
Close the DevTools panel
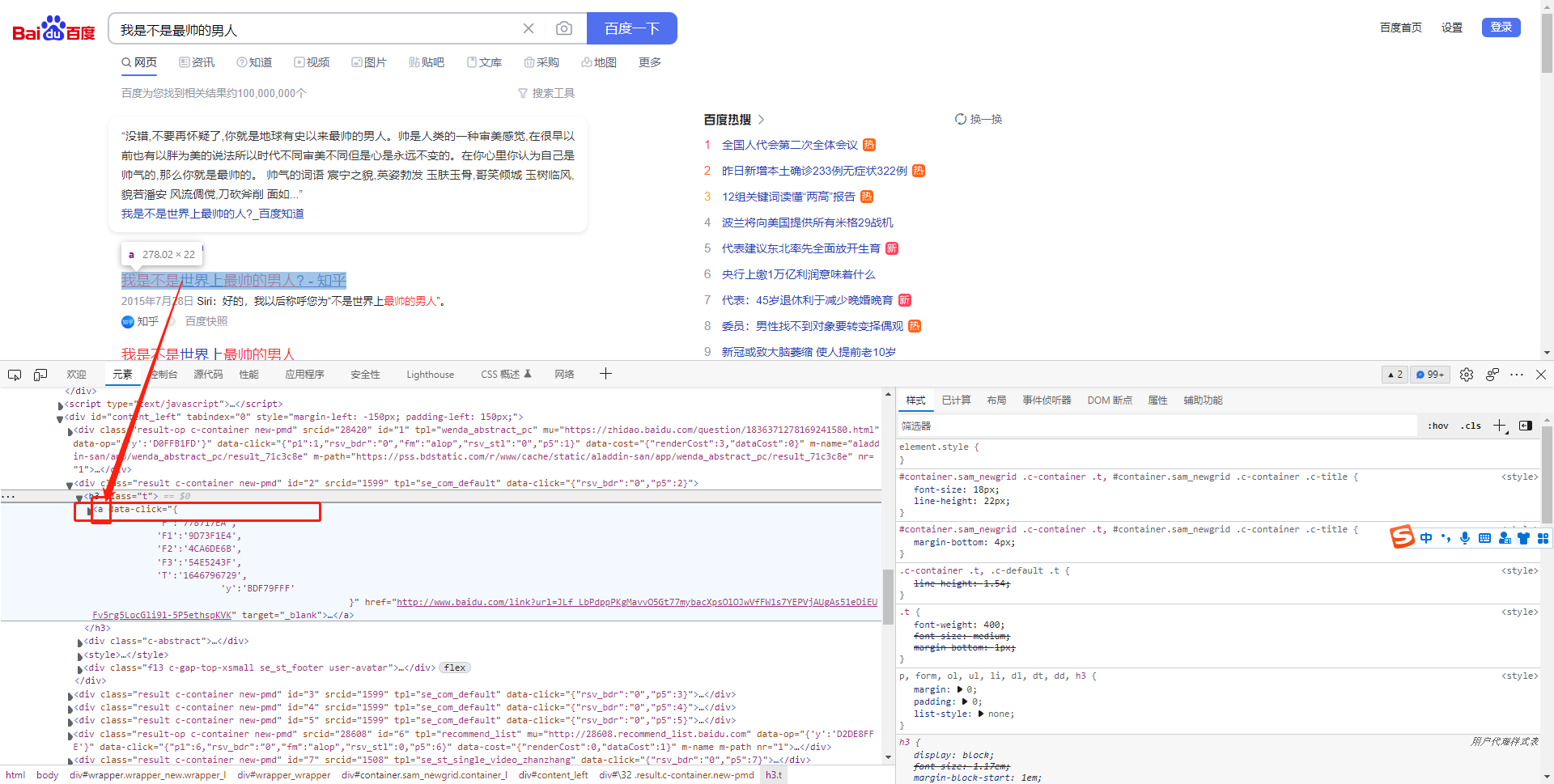1541,375
